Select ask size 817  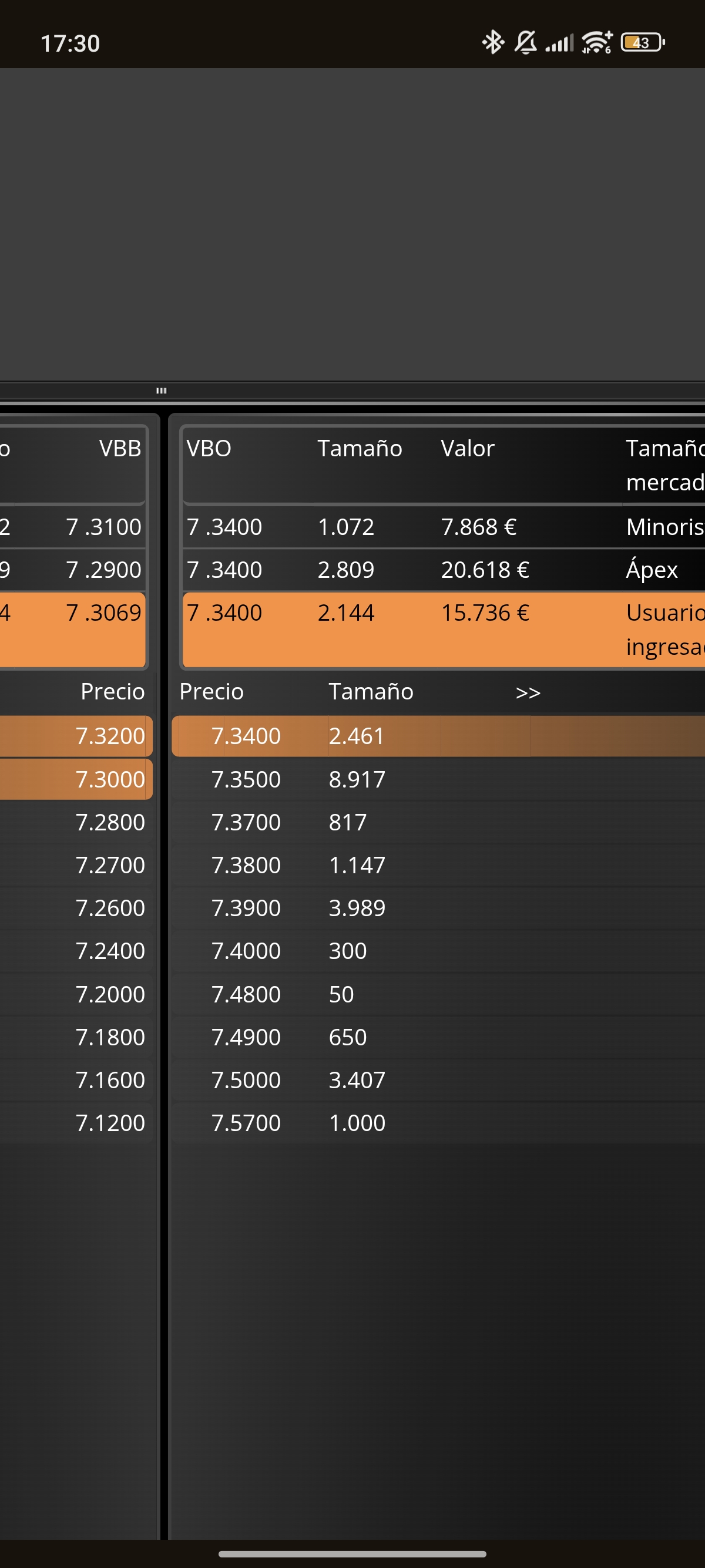point(348,822)
